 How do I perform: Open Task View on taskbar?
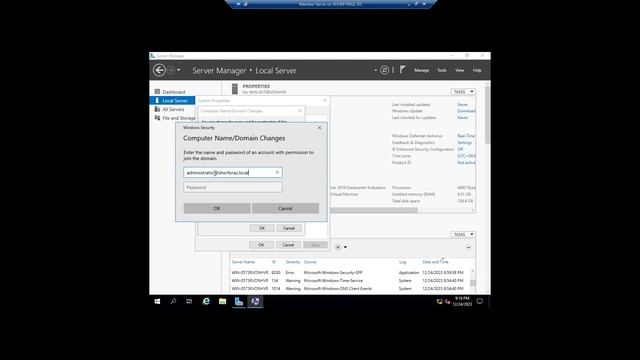coord(189,302)
